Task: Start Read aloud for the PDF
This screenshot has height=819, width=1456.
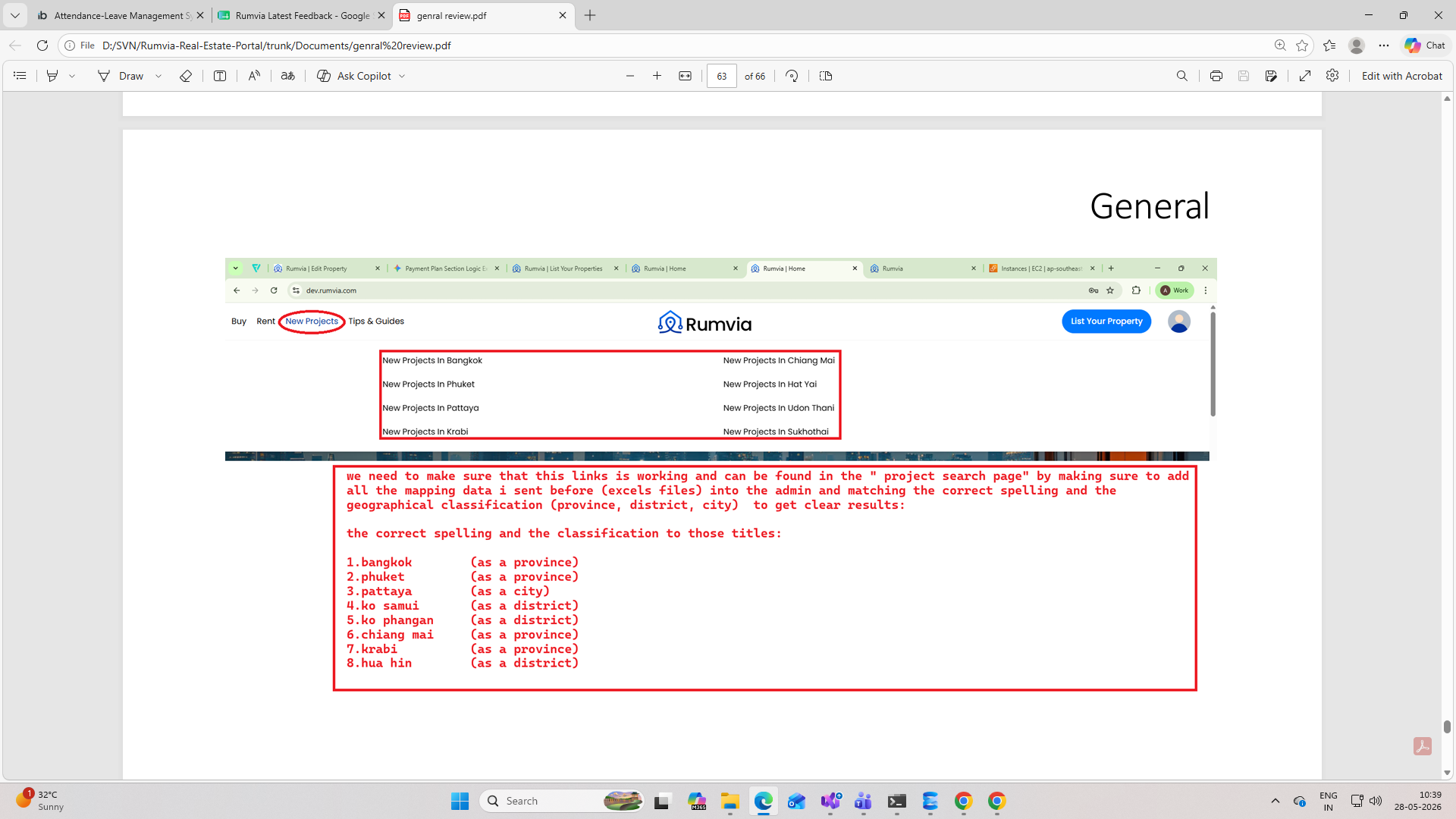Action: tap(254, 76)
